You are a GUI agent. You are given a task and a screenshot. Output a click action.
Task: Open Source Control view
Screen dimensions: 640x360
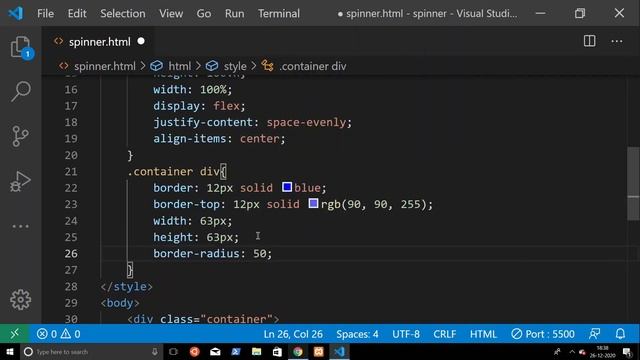pos(20,136)
